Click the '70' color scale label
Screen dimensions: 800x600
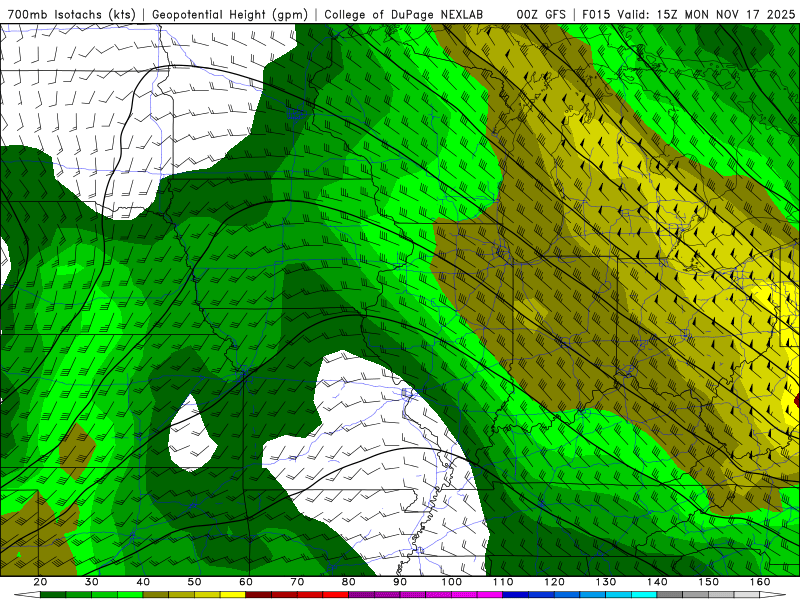(x=297, y=582)
